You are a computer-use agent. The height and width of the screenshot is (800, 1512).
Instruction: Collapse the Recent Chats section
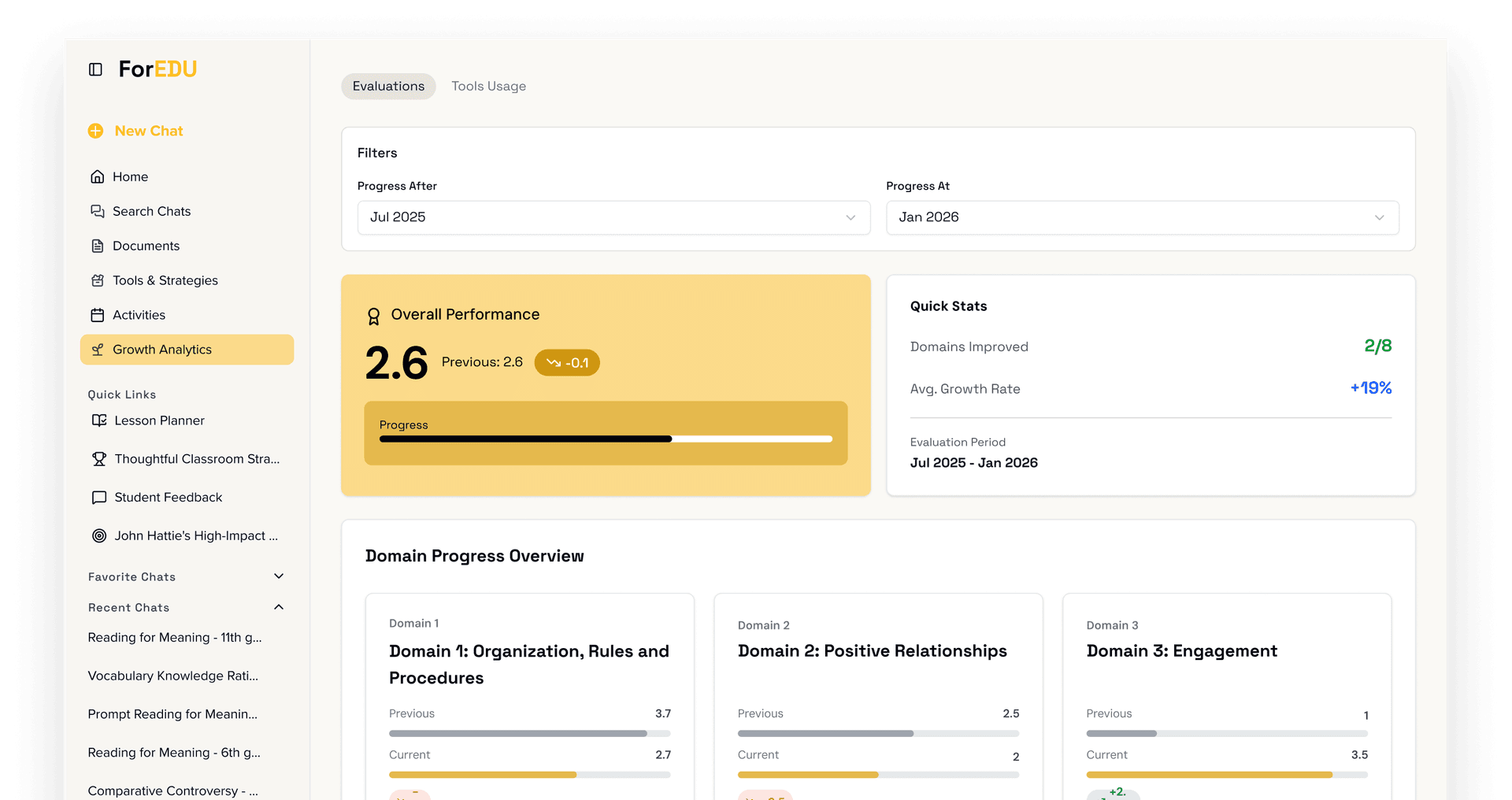coord(278,607)
